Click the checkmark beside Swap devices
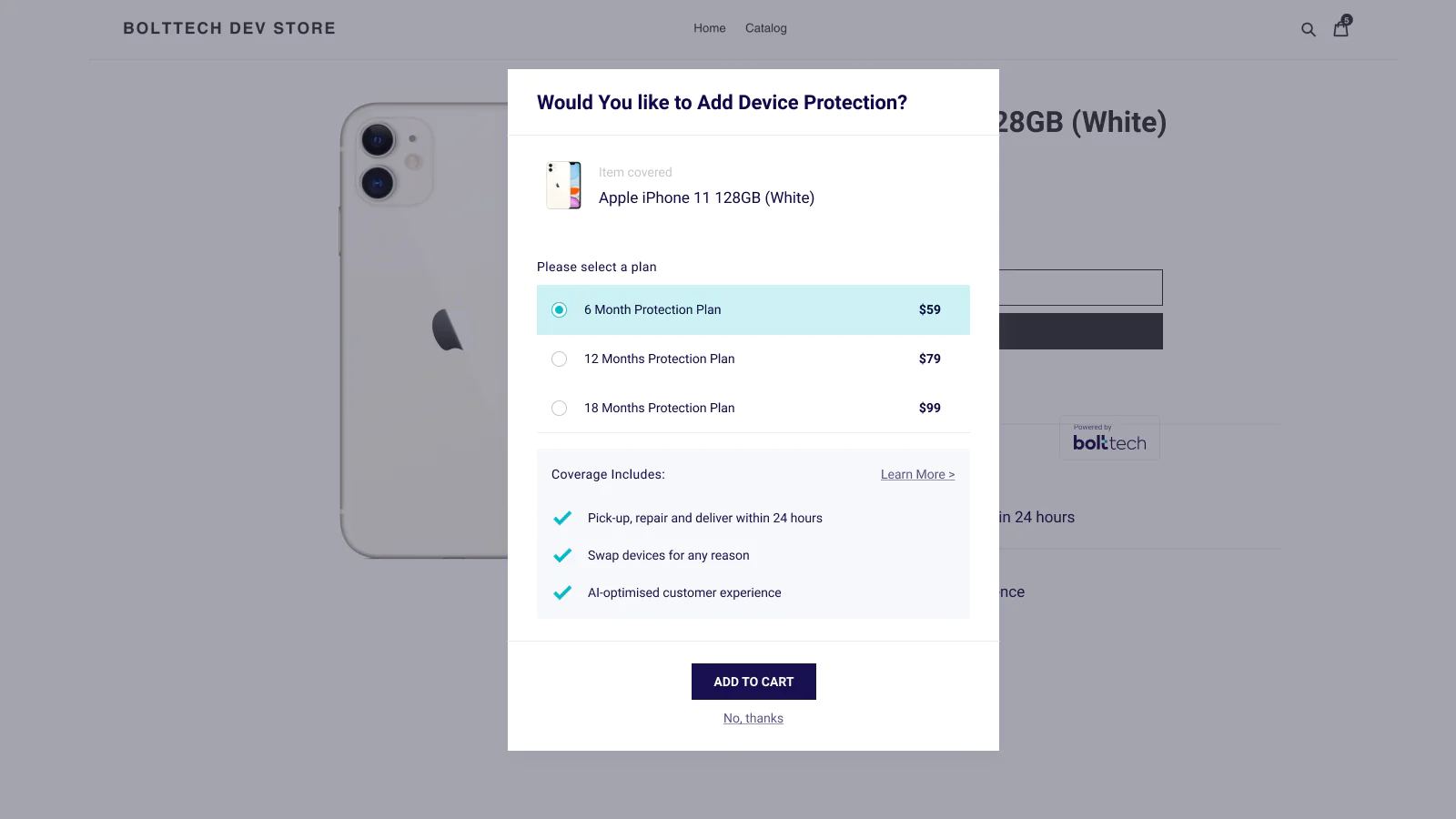 (x=562, y=555)
